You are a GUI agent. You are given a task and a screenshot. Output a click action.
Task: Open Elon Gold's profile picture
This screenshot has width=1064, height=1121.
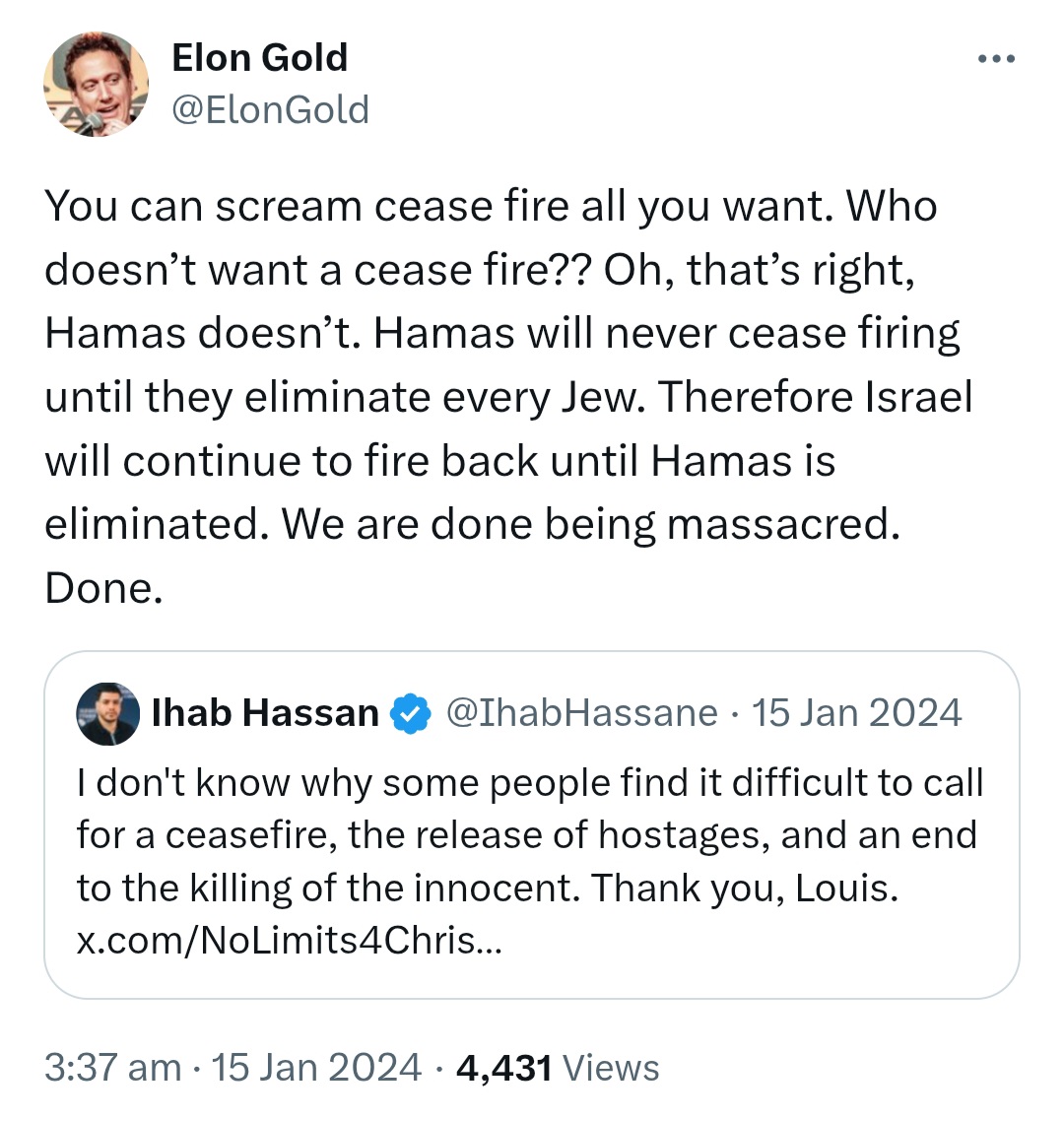97,84
